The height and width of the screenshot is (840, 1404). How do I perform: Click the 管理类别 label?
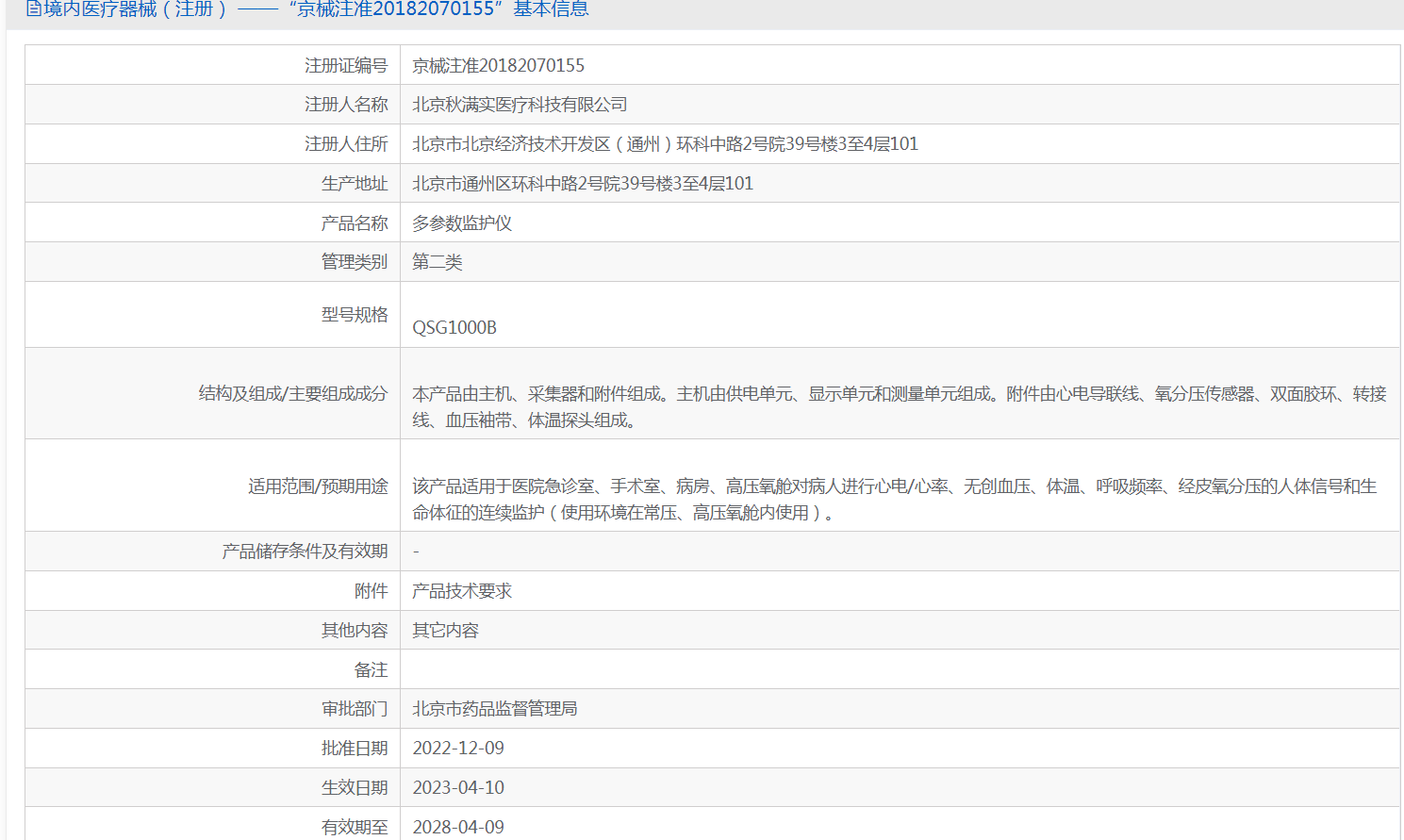coord(355,262)
